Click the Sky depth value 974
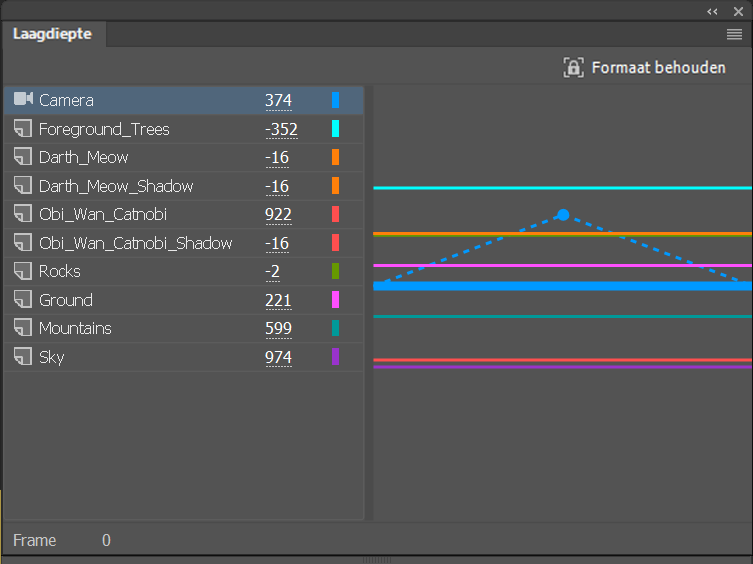The image size is (753, 564). coord(278,357)
